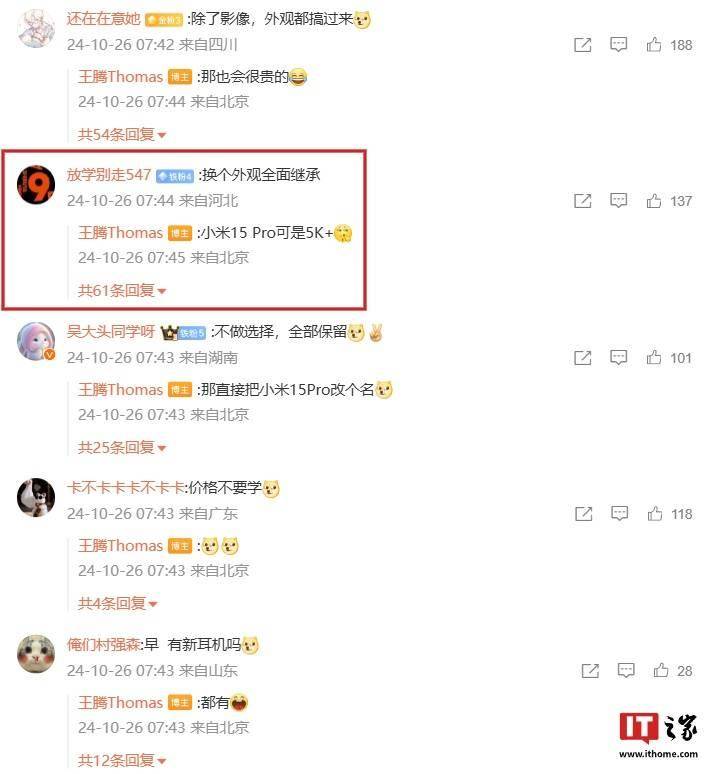Open 王腾Thomas profile in first reply

120,77
